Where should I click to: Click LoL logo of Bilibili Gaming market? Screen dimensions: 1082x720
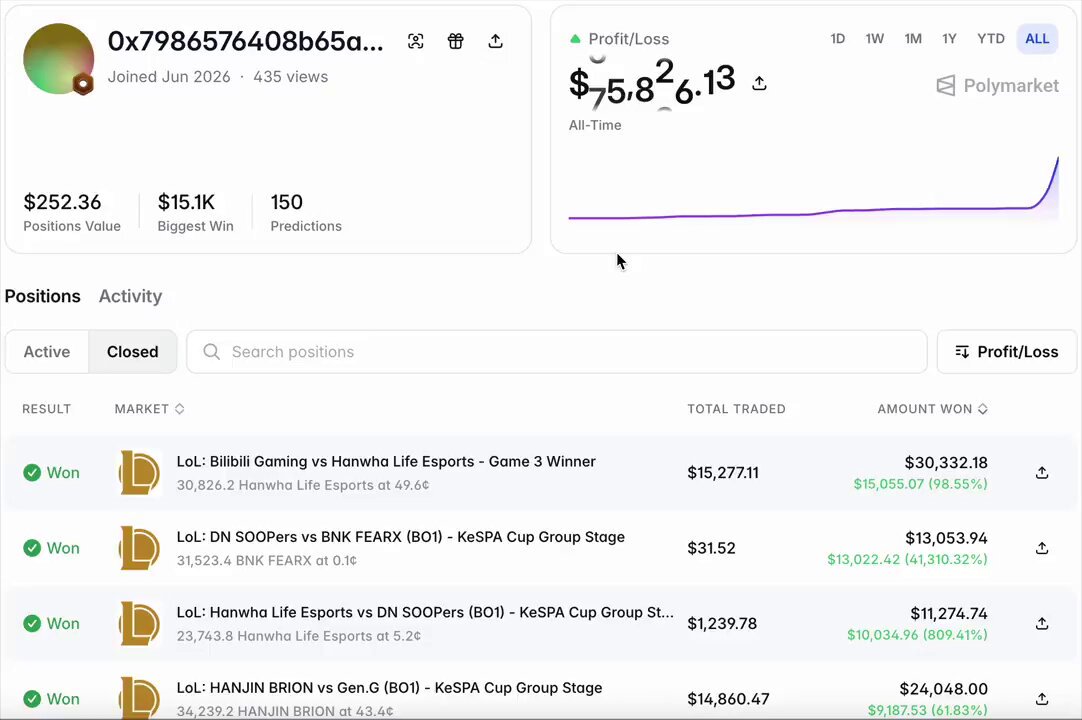tap(140, 473)
